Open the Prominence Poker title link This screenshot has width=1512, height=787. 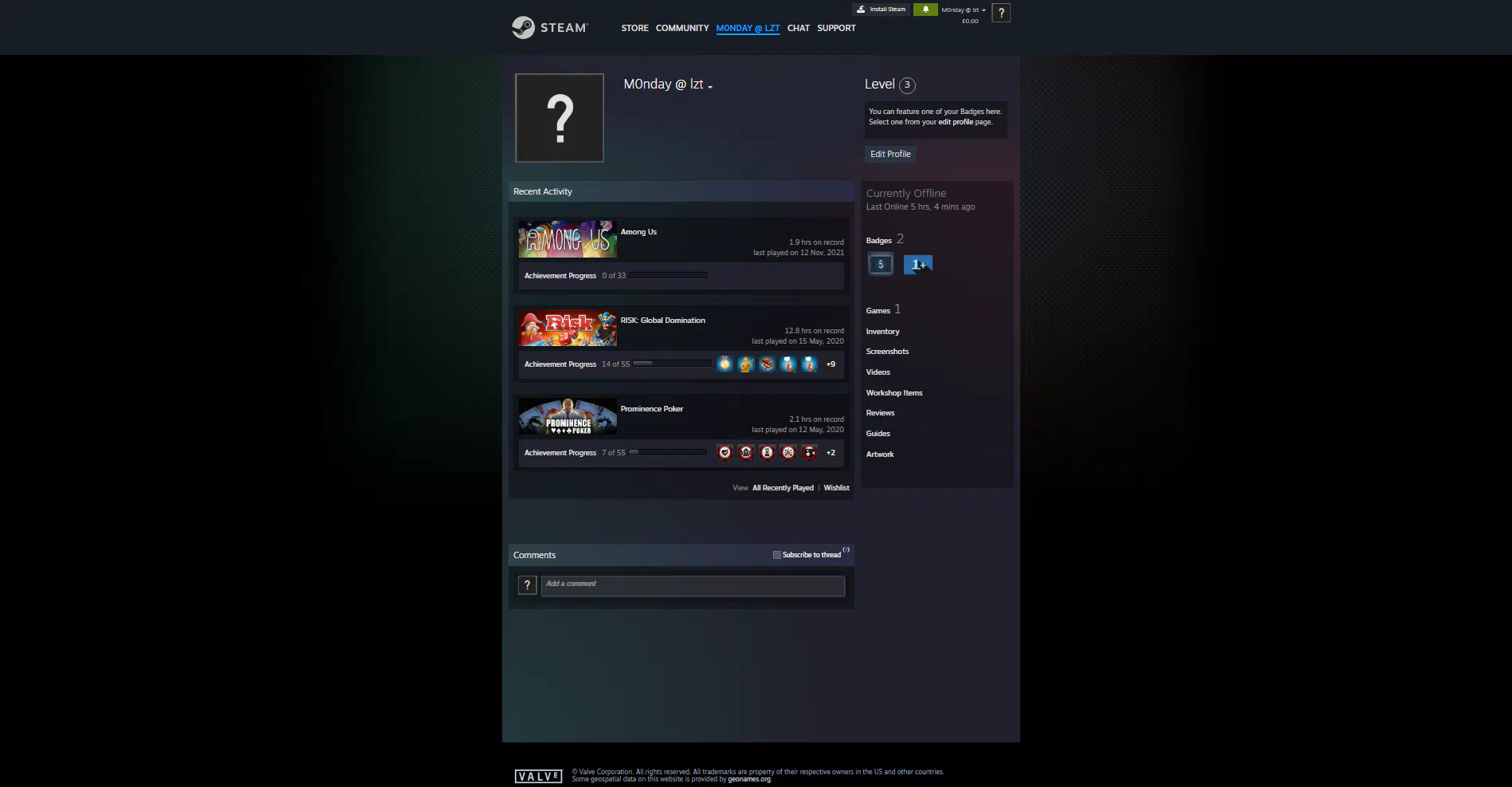point(652,409)
